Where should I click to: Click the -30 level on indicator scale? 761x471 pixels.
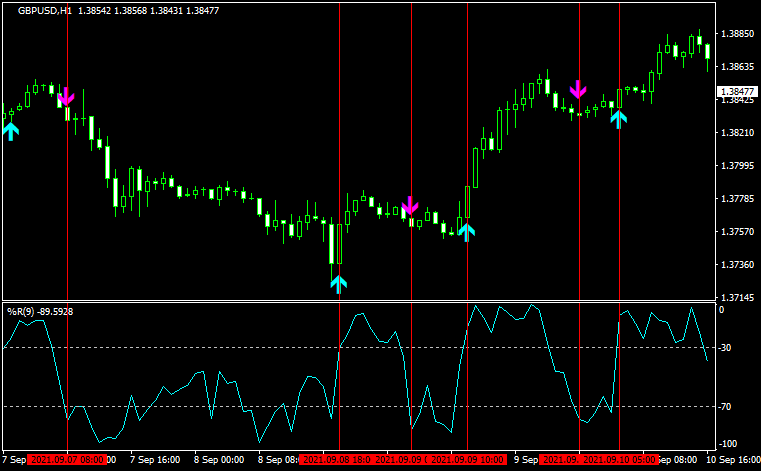pyautogui.click(x=726, y=348)
